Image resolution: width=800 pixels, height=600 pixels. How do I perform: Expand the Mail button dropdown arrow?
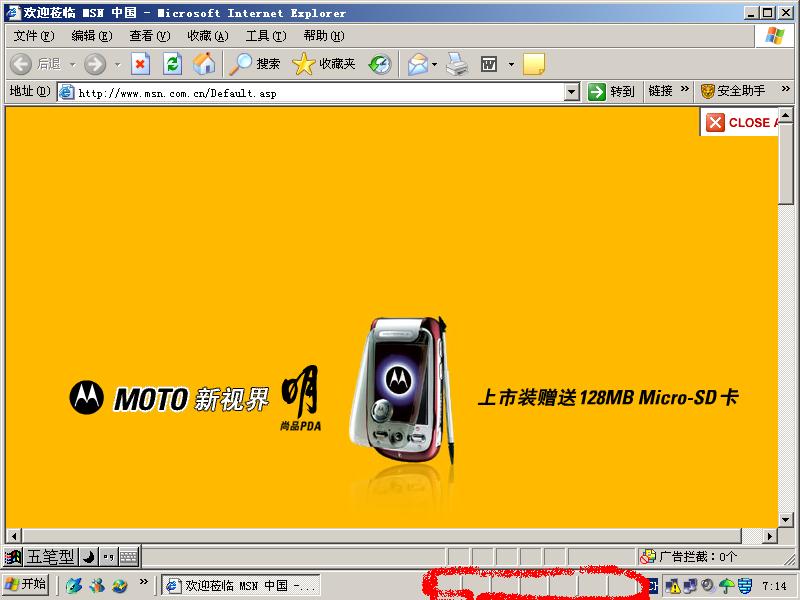click(434, 65)
